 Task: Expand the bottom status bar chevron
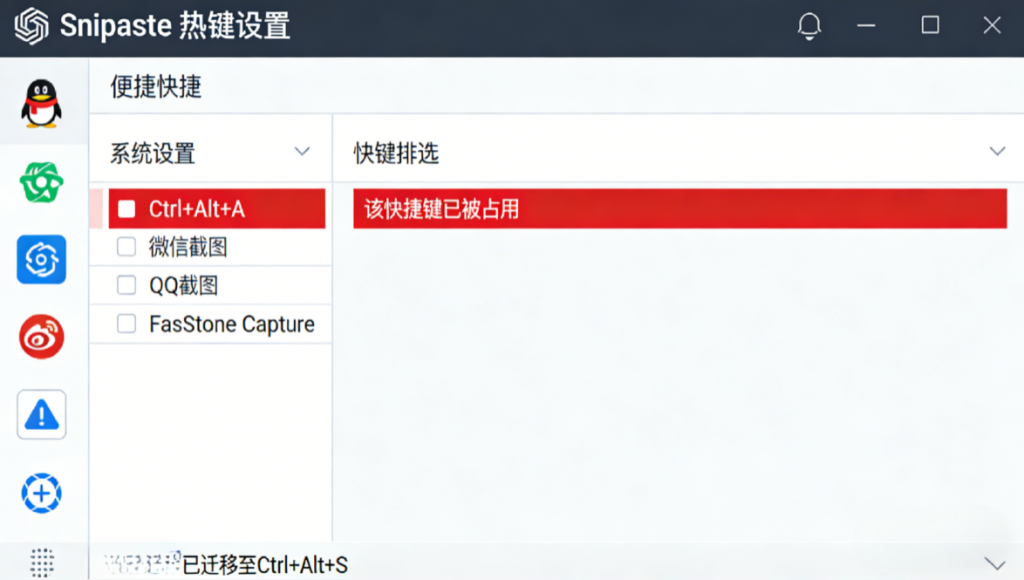point(994,563)
